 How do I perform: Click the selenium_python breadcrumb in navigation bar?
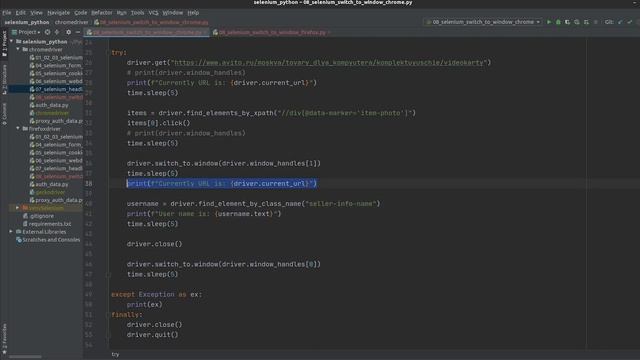(27, 22)
